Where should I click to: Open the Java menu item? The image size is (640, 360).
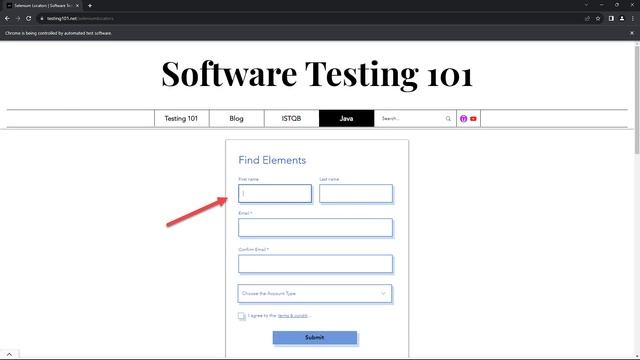click(347, 118)
